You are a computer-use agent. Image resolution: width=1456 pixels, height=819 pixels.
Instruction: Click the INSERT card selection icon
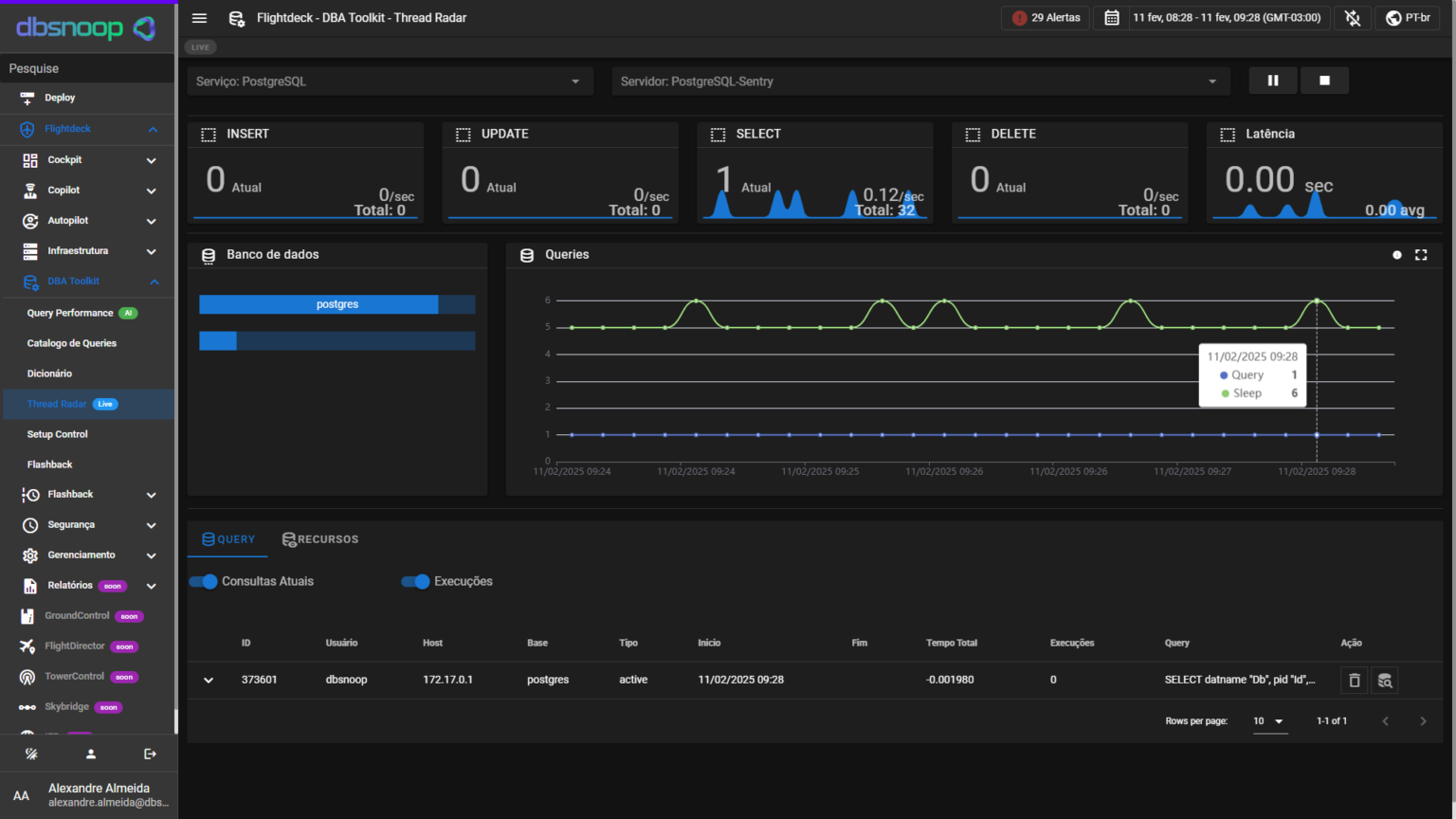pos(209,135)
